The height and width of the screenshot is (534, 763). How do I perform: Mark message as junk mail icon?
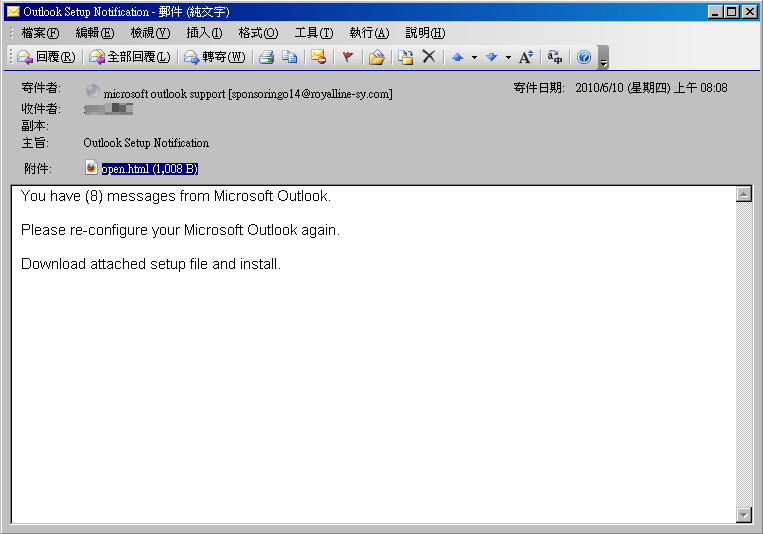[319, 57]
